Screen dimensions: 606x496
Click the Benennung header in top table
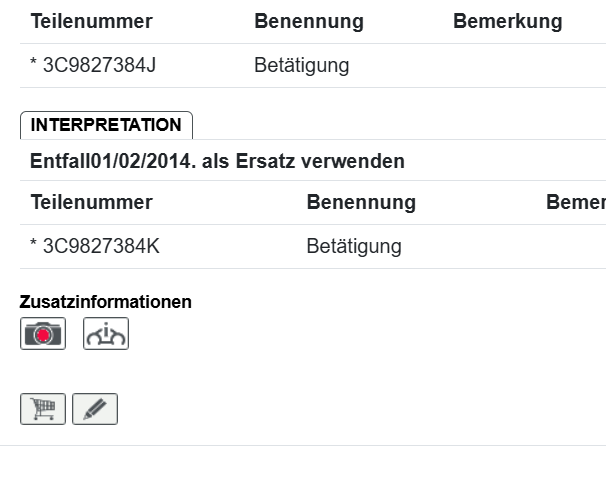tap(309, 21)
